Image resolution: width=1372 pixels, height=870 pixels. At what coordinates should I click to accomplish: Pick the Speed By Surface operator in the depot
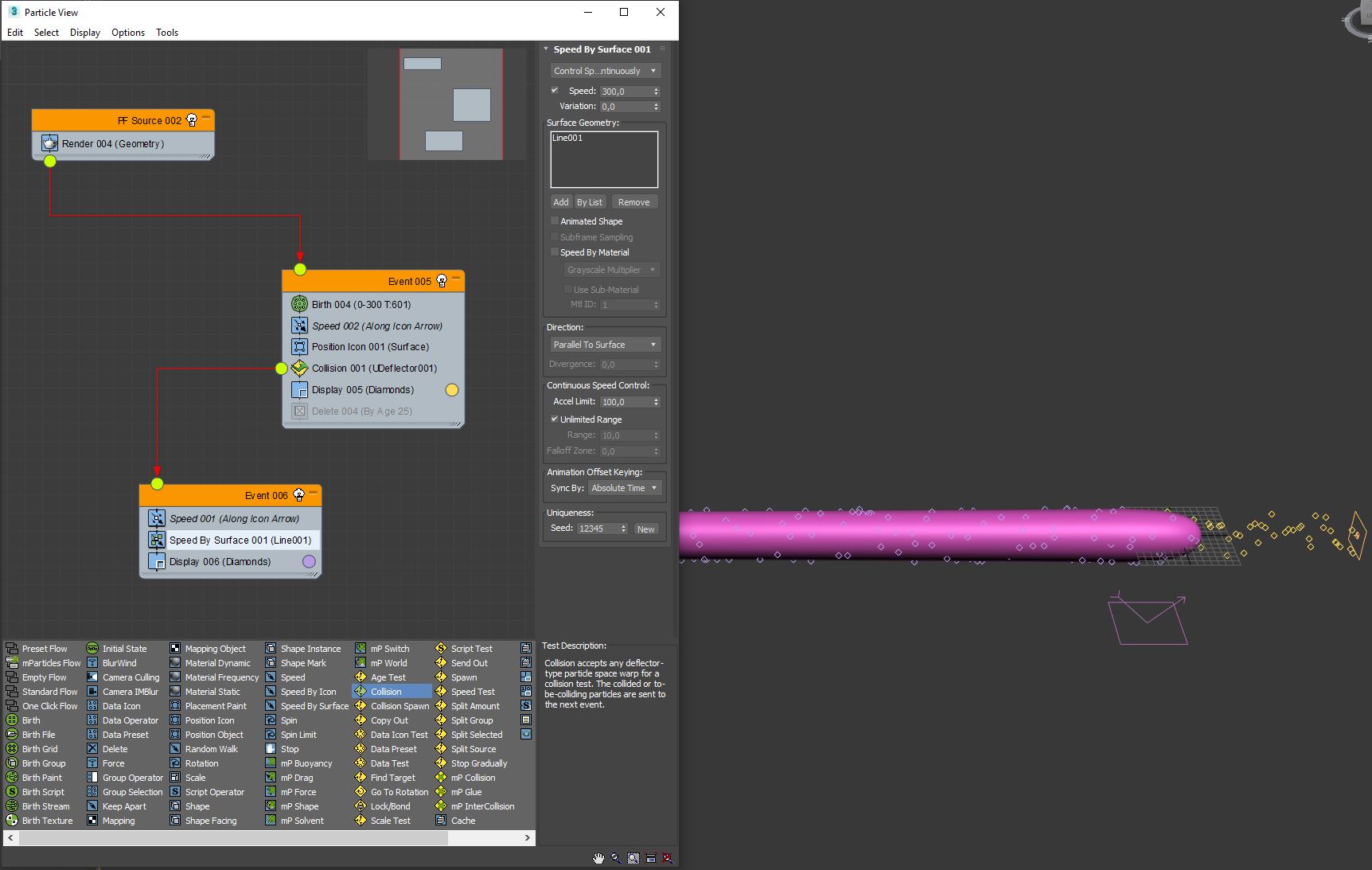point(313,705)
